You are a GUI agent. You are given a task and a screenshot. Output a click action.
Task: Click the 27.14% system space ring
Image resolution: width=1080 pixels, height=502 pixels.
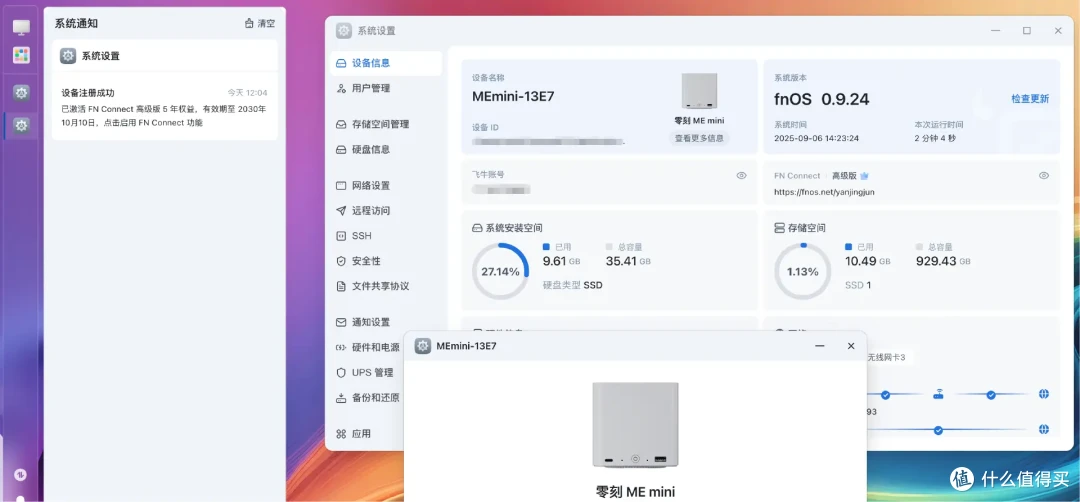pyautogui.click(x=500, y=271)
